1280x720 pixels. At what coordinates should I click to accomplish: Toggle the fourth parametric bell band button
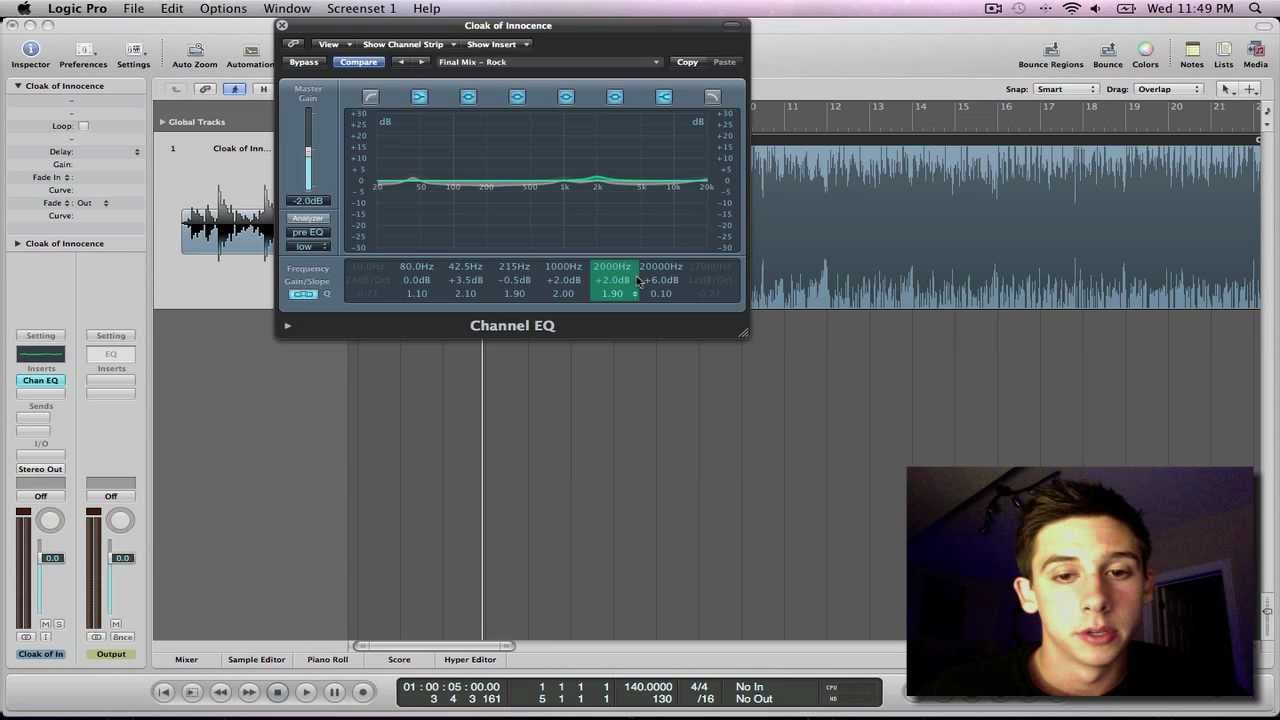pyautogui.click(x=615, y=97)
